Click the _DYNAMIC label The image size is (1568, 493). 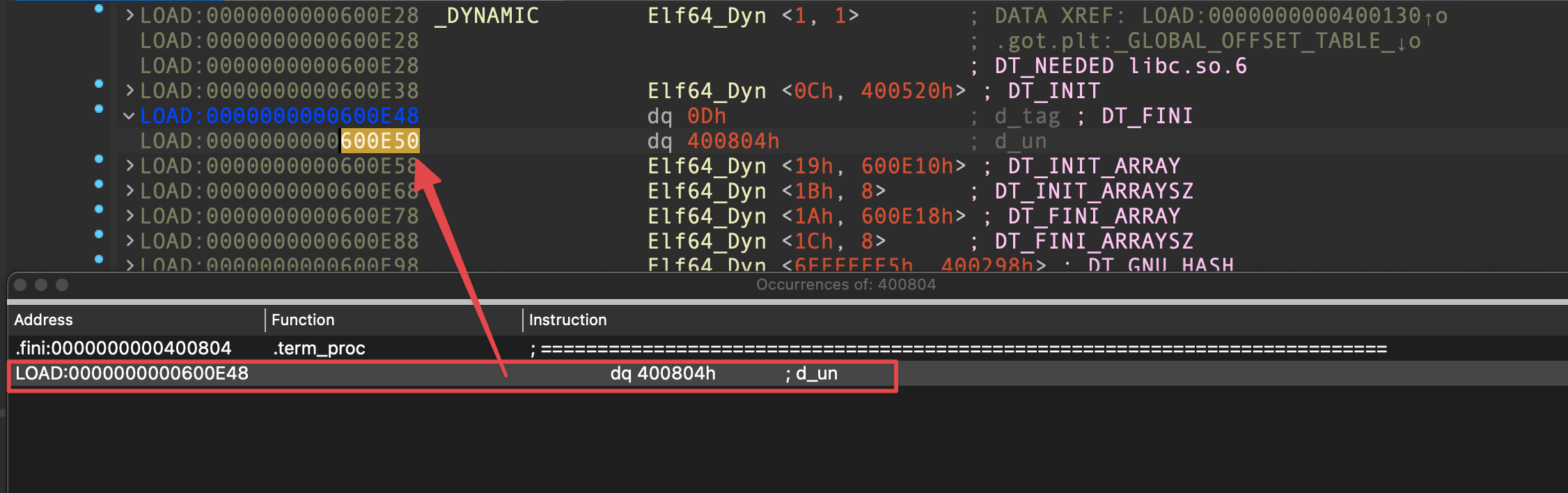486,15
